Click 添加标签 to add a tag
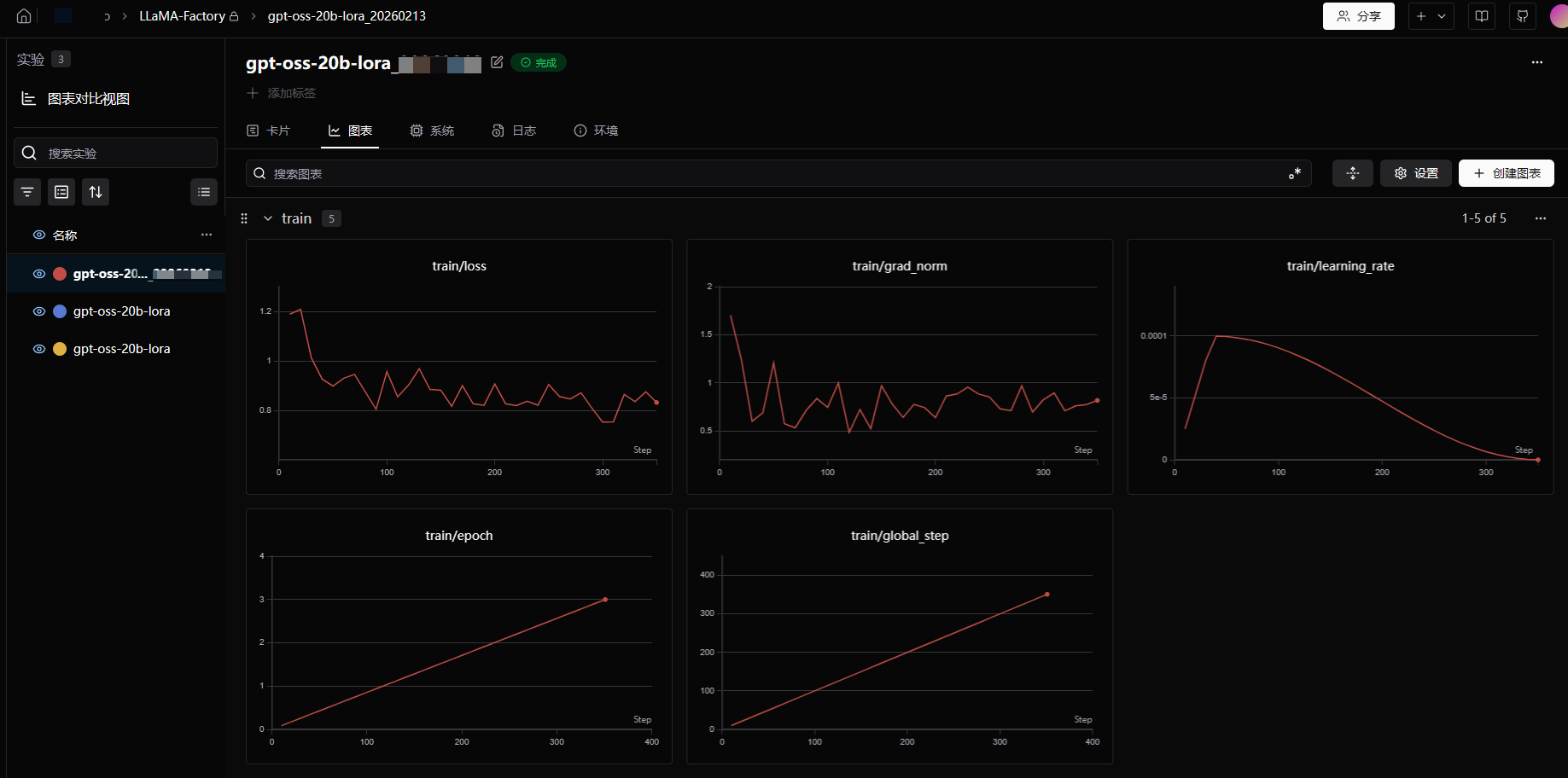1568x778 pixels. pyautogui.click(x=282, y=93)
